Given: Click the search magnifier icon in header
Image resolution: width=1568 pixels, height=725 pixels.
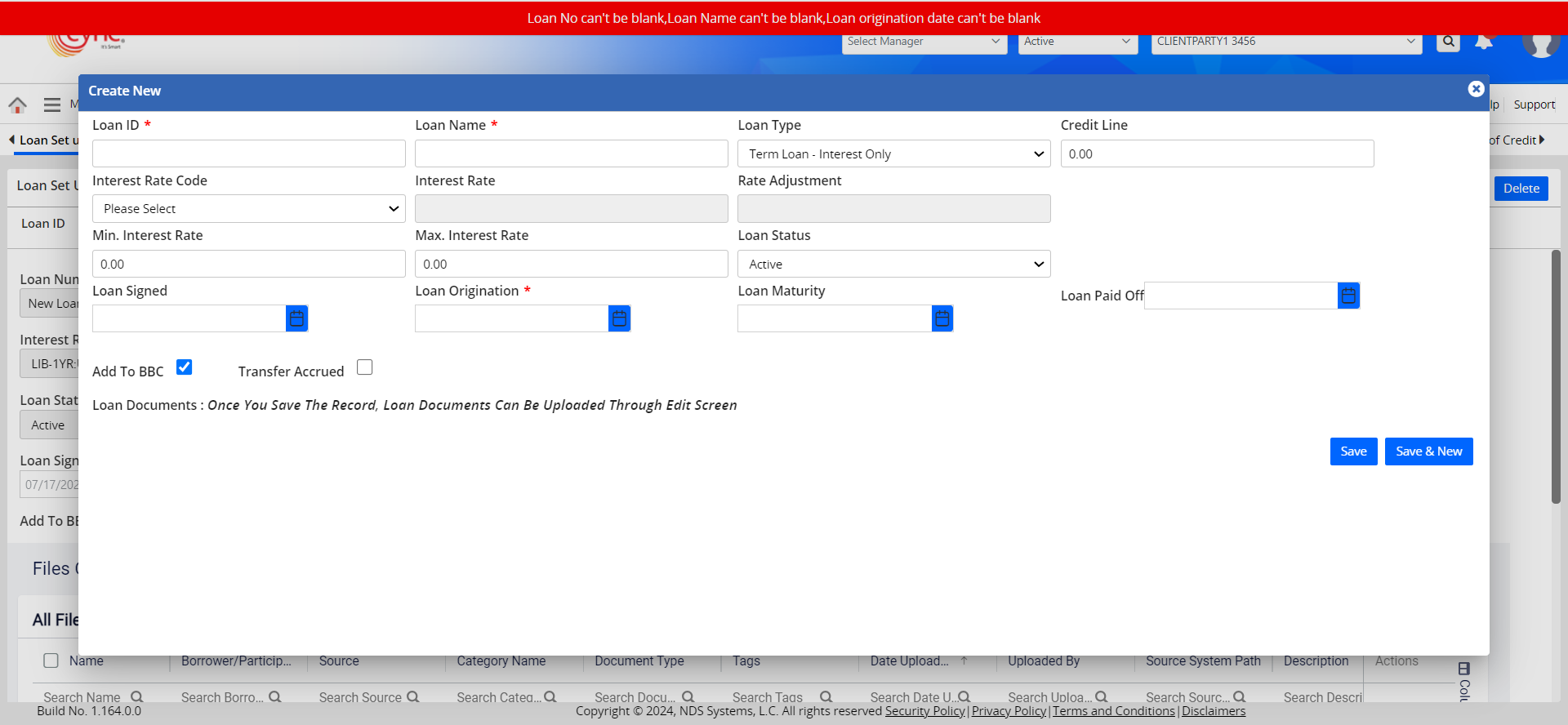Looking at the screenshot, I should (x=1448, y=42).
